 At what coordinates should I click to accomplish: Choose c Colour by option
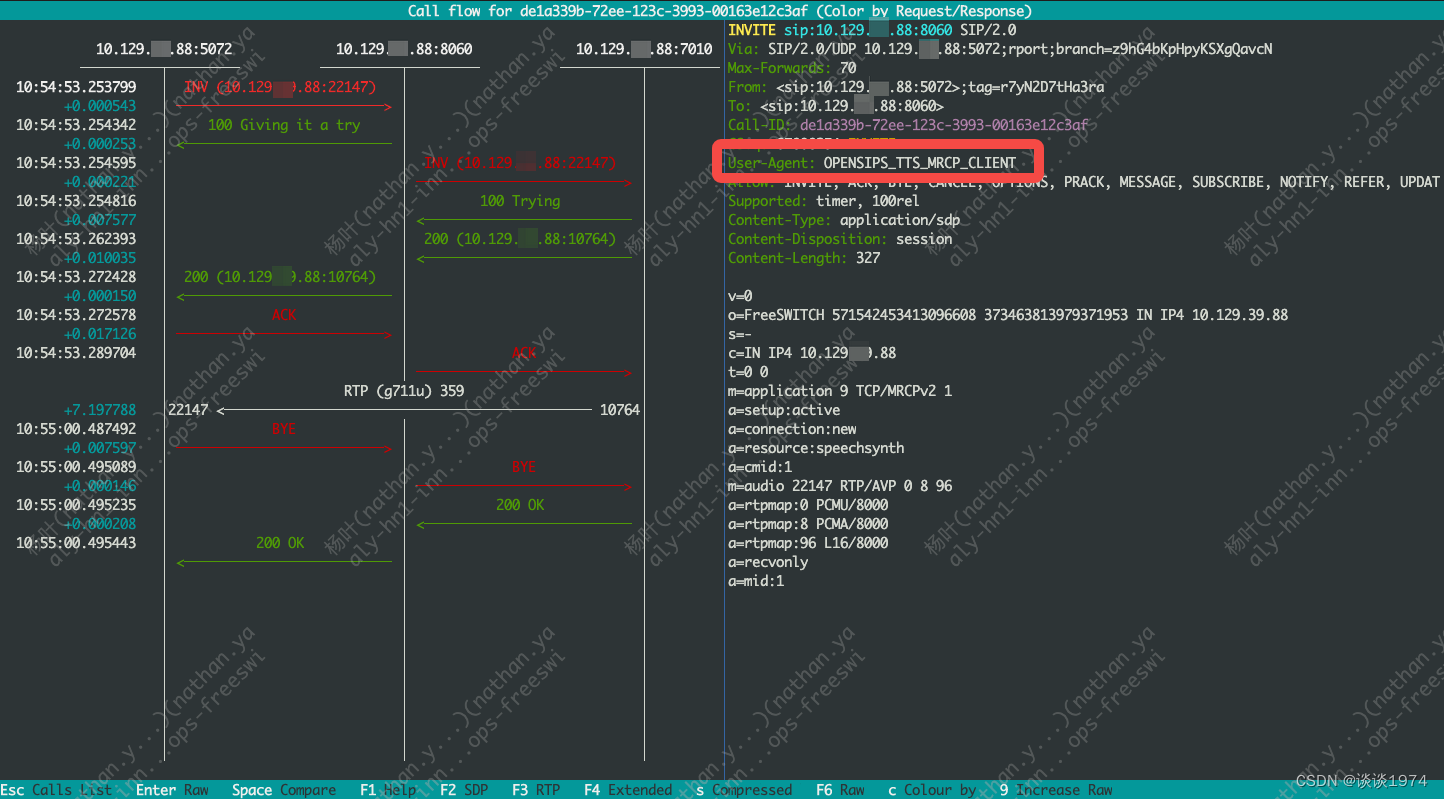932,790
